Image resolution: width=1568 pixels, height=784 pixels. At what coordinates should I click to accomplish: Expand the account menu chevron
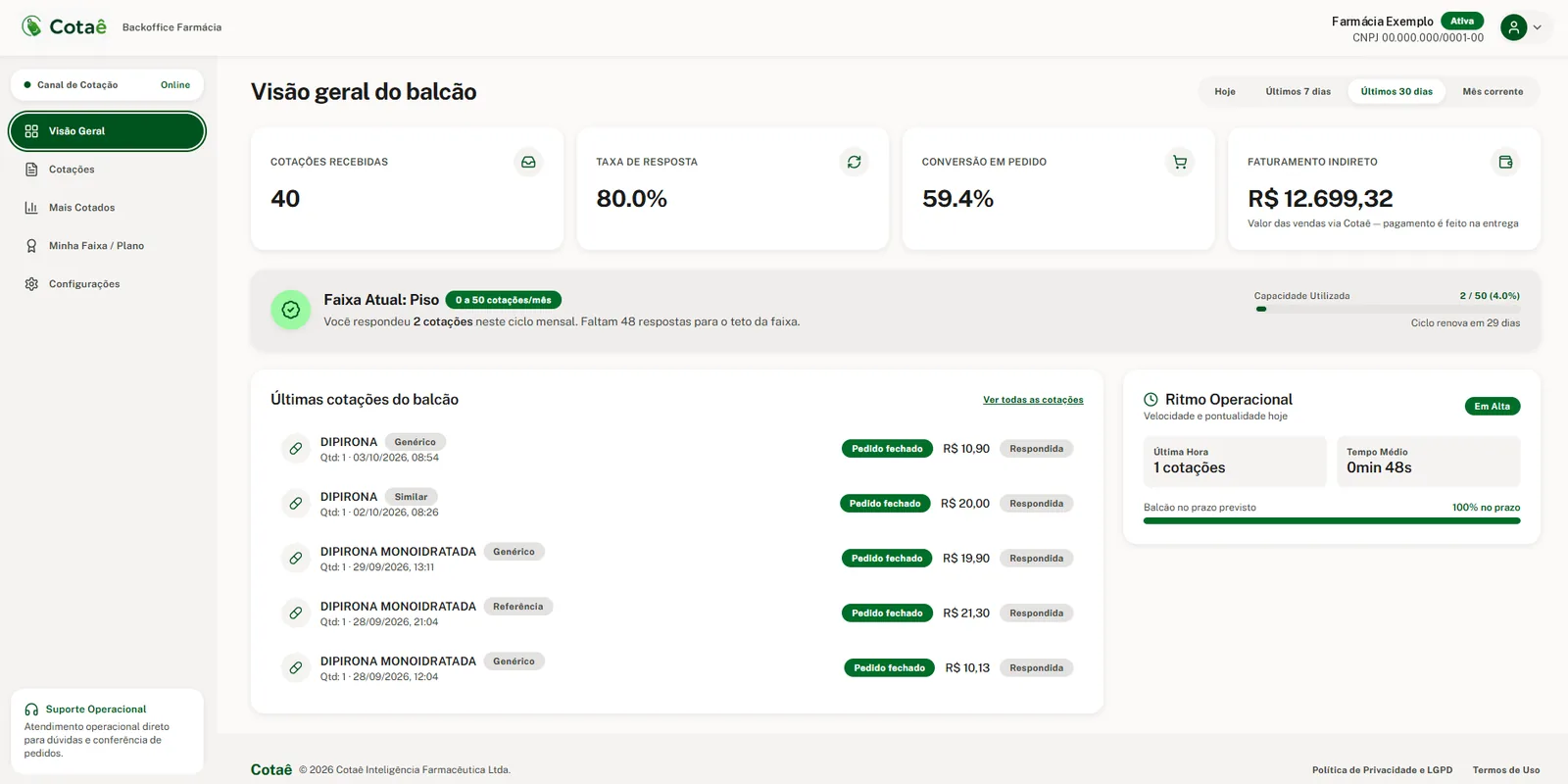coord(1538,27)
